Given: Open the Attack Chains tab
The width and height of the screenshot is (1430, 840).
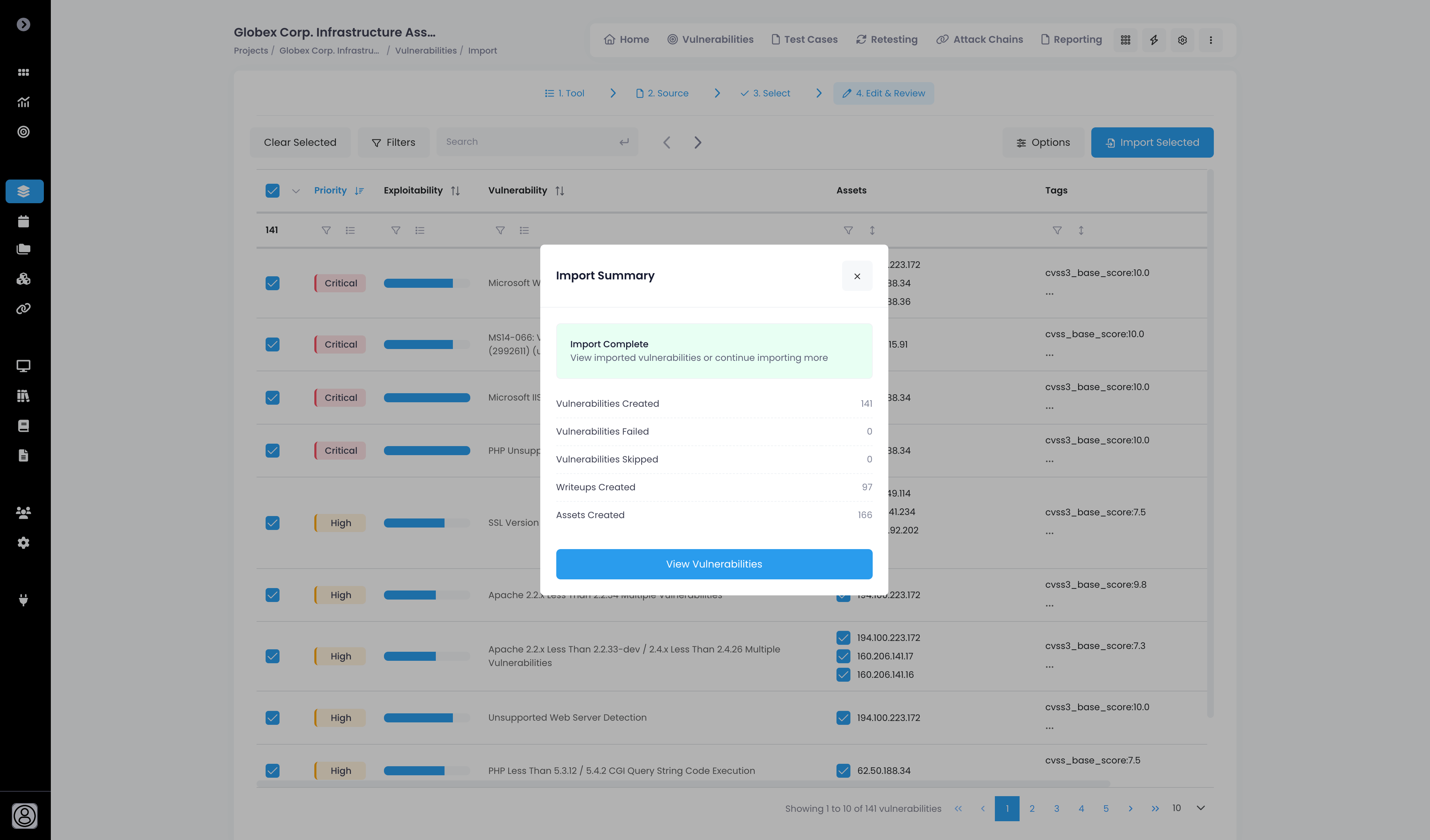Looking at the screenshot, I should coord(980,39).
